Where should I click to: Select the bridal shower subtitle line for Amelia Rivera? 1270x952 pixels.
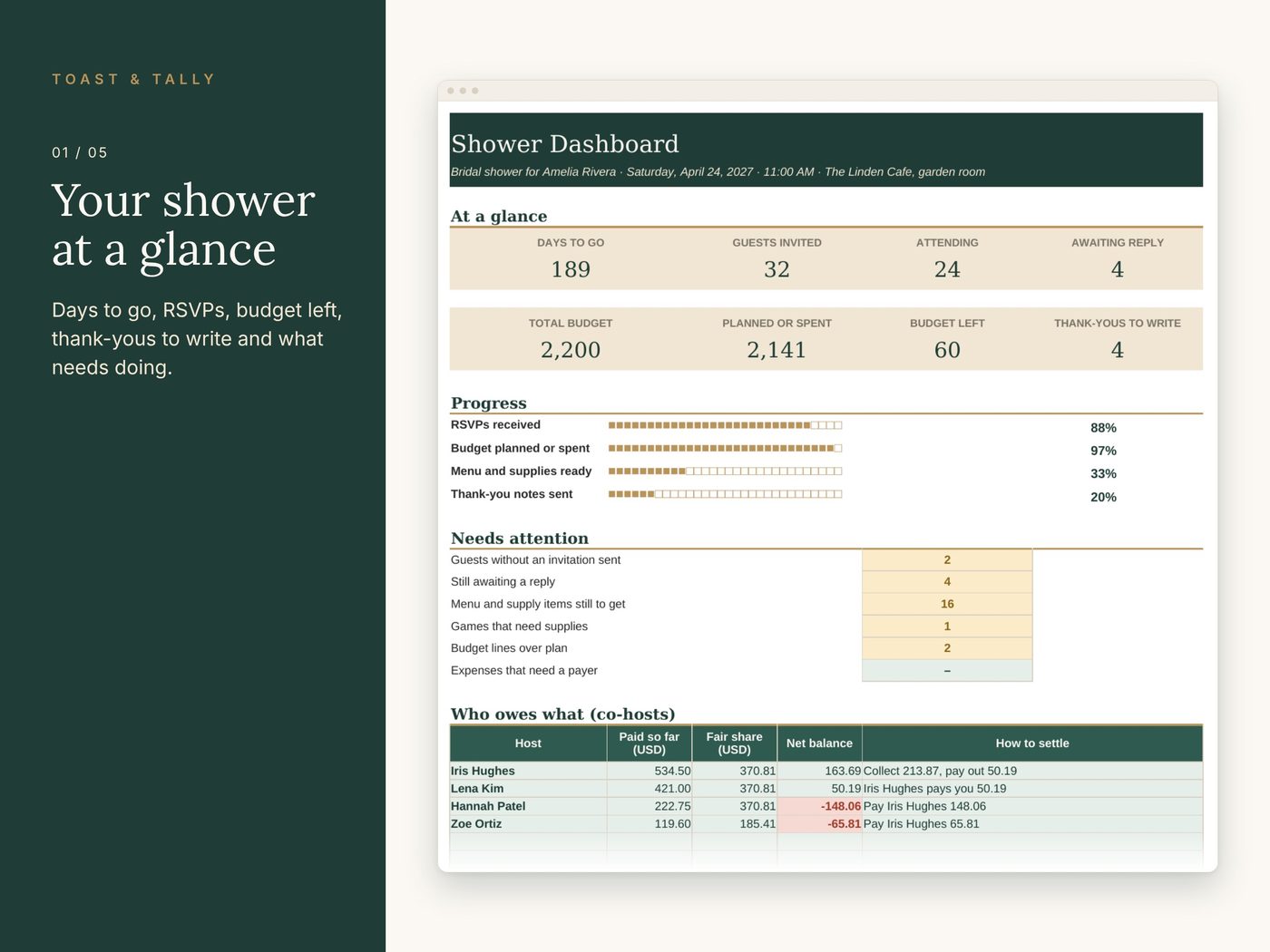(x=718, y=172)
